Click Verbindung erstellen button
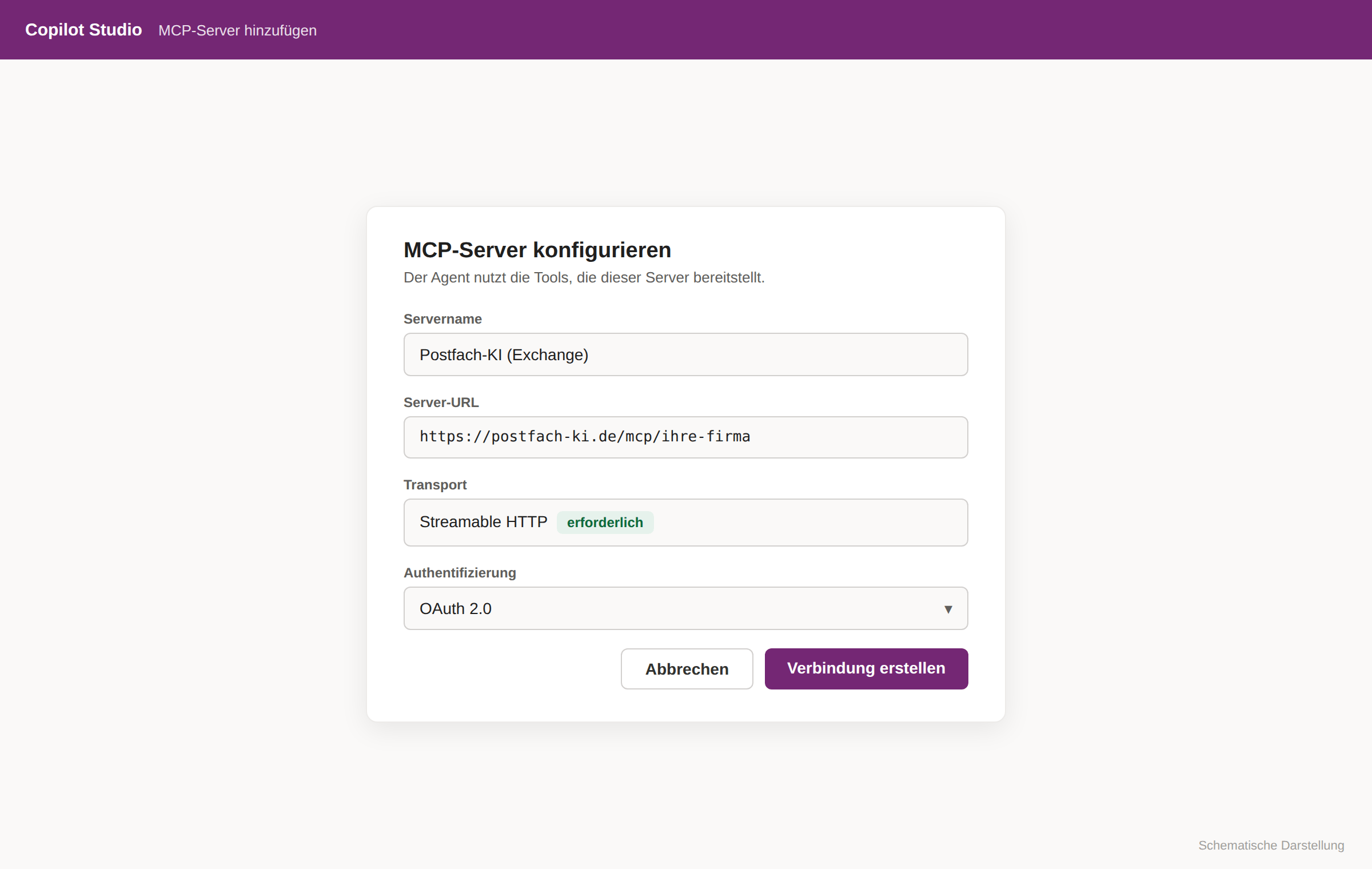Viewport: 1372px width, 869px height. coord(866,669)
